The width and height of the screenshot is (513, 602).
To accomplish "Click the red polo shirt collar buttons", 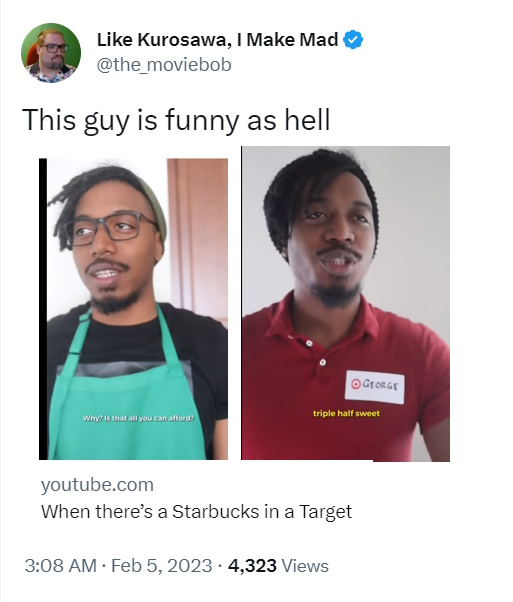I will point(316,352).
